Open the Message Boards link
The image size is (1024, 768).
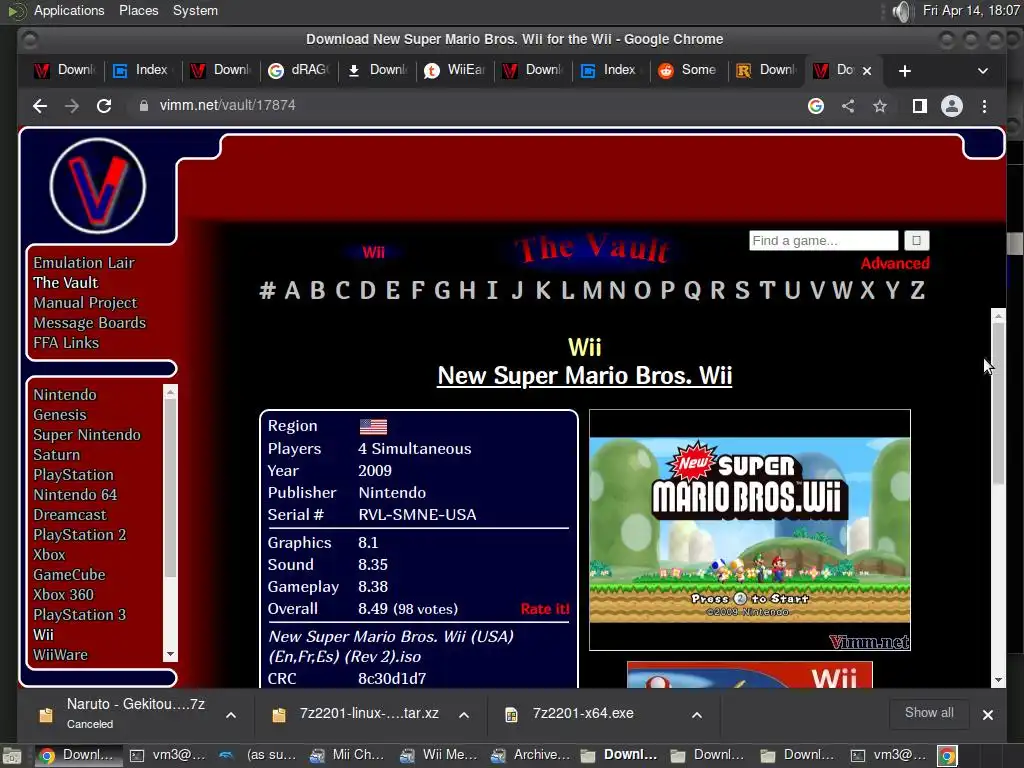click(89, 323)
